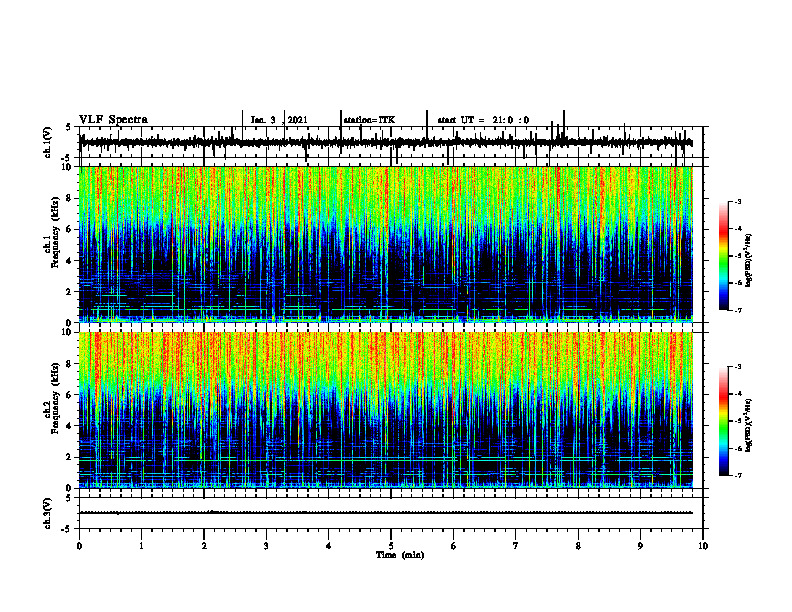Click inside the ch.1 spectrogram panel

pyautogui.click(x=386, y=244)
